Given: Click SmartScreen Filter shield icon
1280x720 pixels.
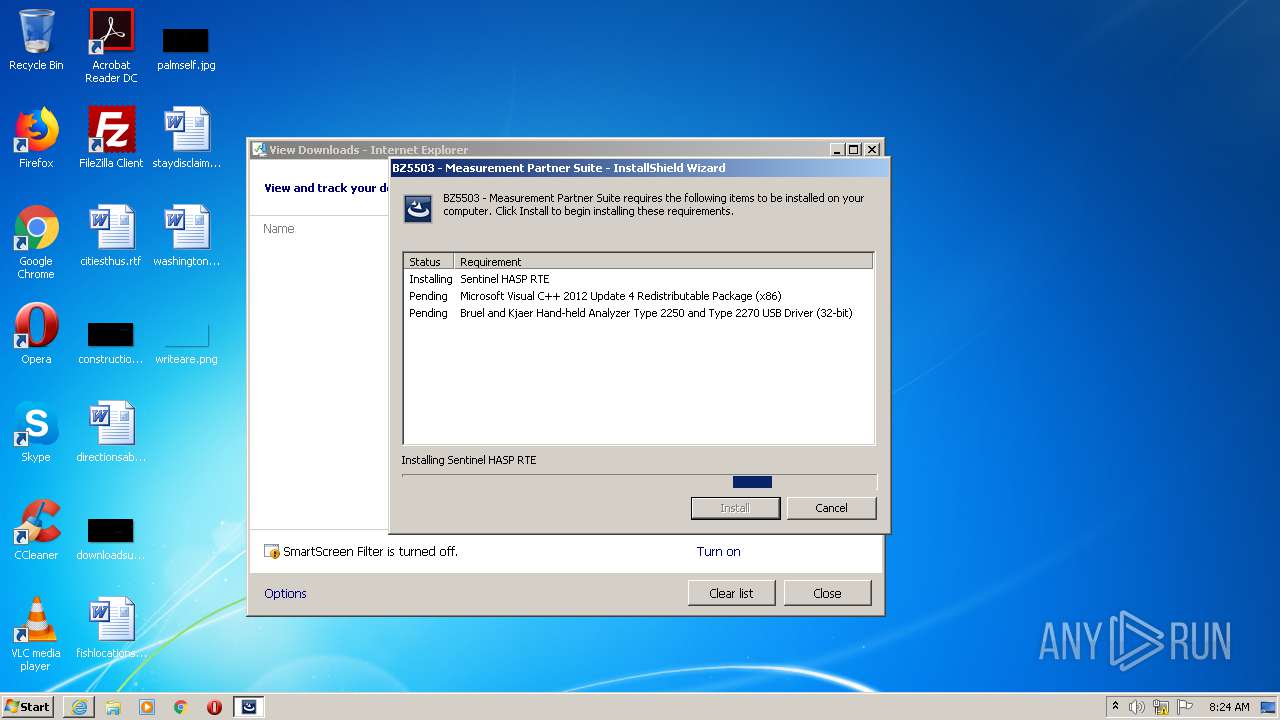Looking at the screenshot, I should (x=271, y=551).
